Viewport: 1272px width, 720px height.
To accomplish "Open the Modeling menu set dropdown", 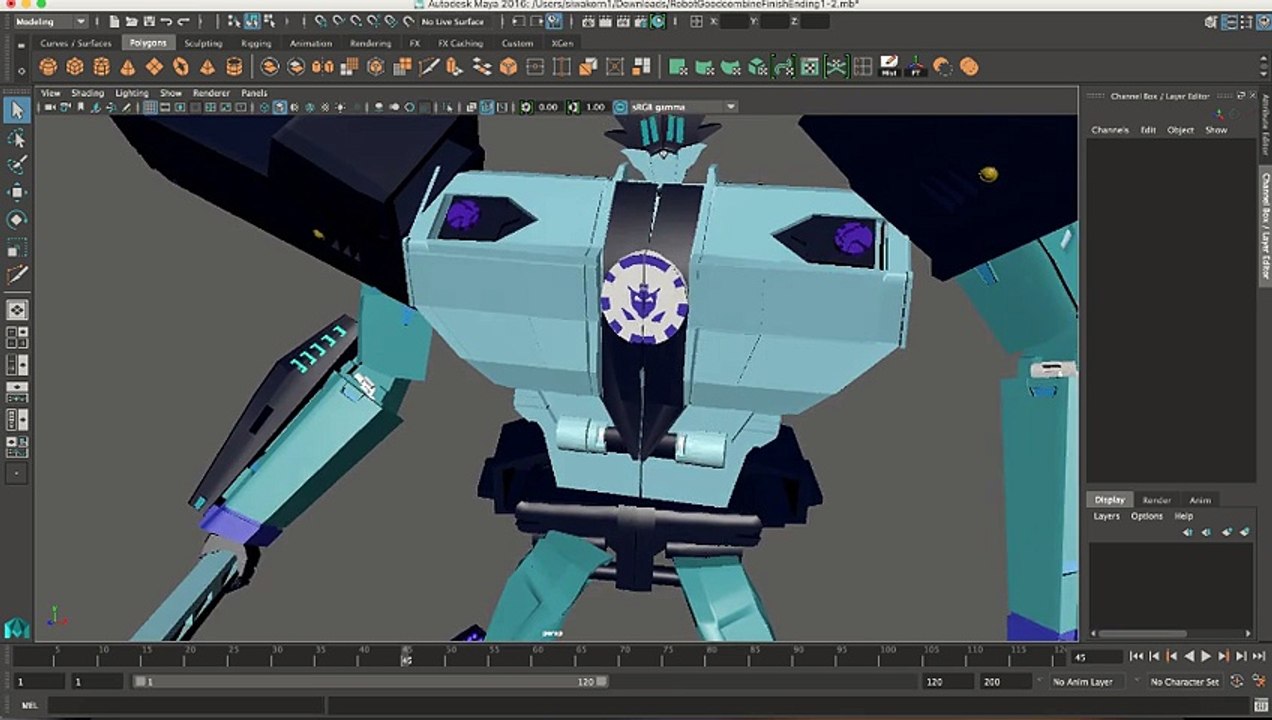I will pyautogui.click(x=50, y=21).
